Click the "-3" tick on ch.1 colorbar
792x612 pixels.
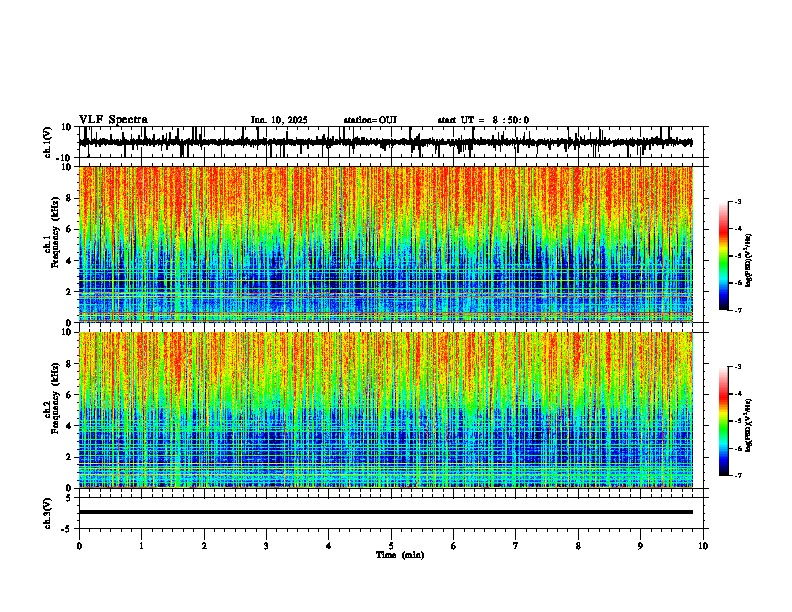[x=738, y=202]
